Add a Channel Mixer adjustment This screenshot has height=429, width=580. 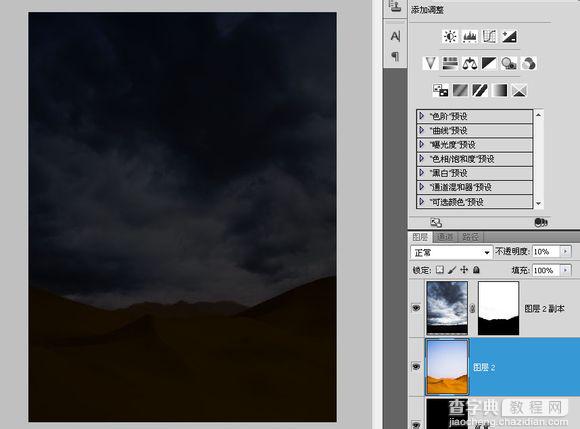coord(528,63)
